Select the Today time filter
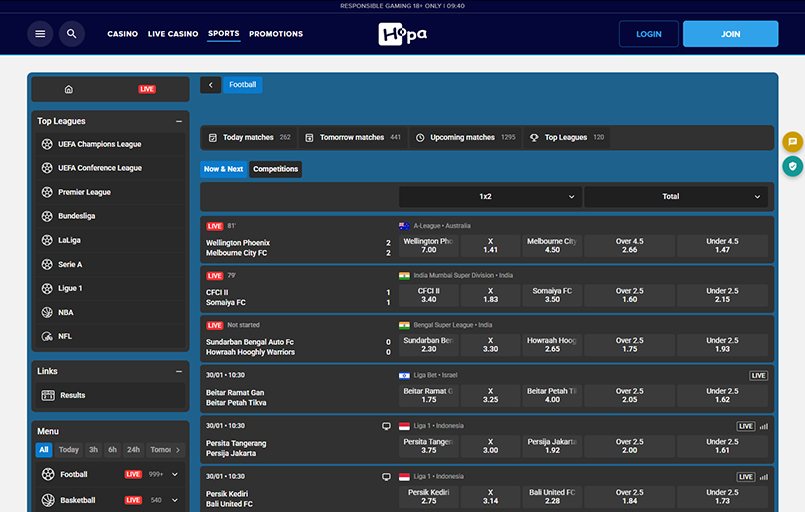Viewport: 805px width, 512px height. [x=69, y=450]
